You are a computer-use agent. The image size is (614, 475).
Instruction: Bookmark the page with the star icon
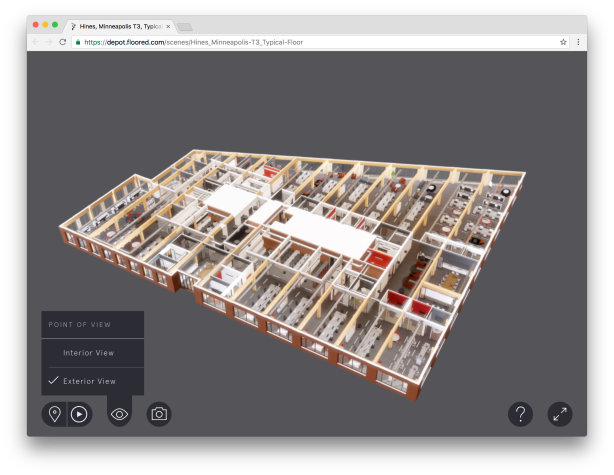click(563, 42)
